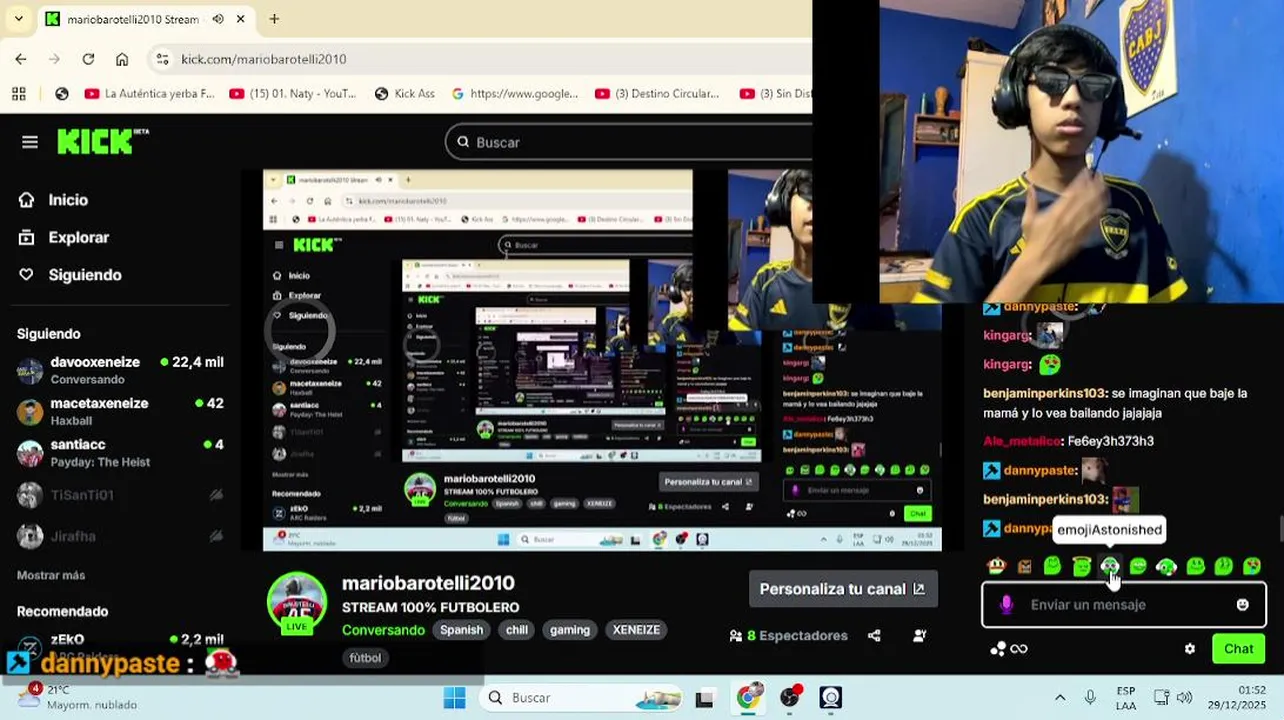Insert the orange angry-face emote

tap(996, 566)
